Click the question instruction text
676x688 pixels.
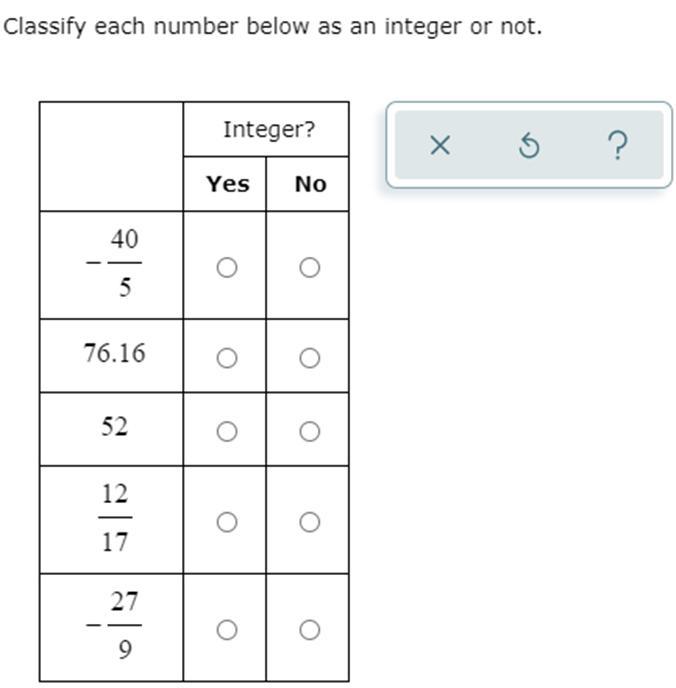coord(272,26)
